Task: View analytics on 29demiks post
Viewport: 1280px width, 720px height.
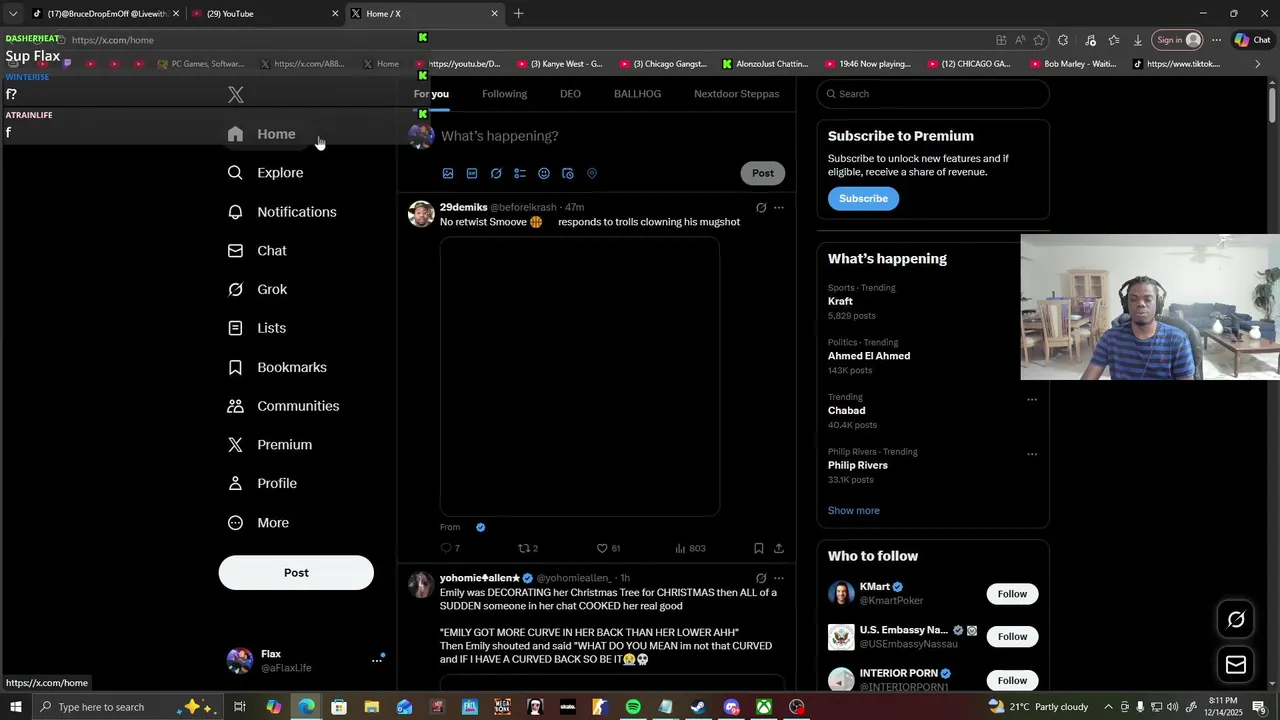Action: tap(690, 548)
